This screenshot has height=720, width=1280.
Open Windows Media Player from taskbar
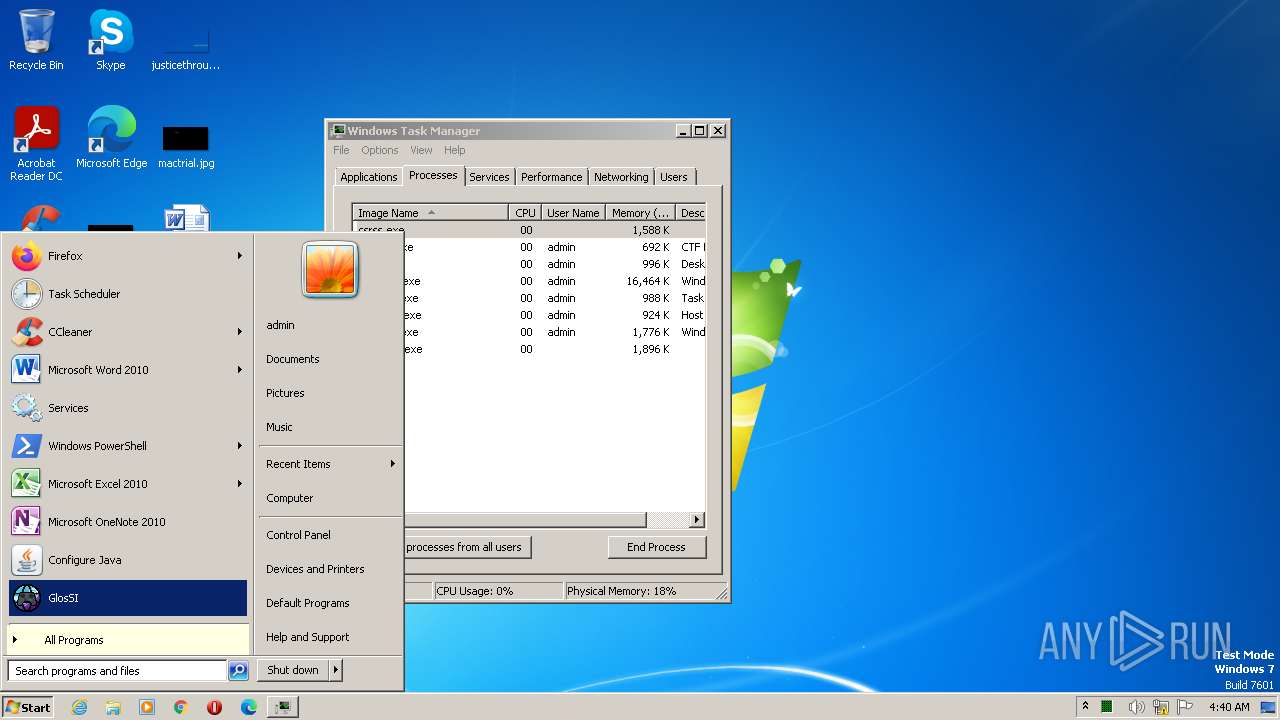tap(147, 707)
